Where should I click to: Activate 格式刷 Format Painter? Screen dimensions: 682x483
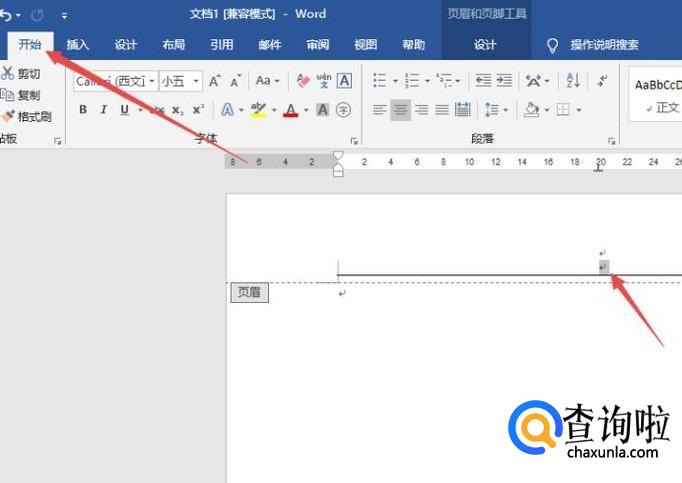point(26,116)
